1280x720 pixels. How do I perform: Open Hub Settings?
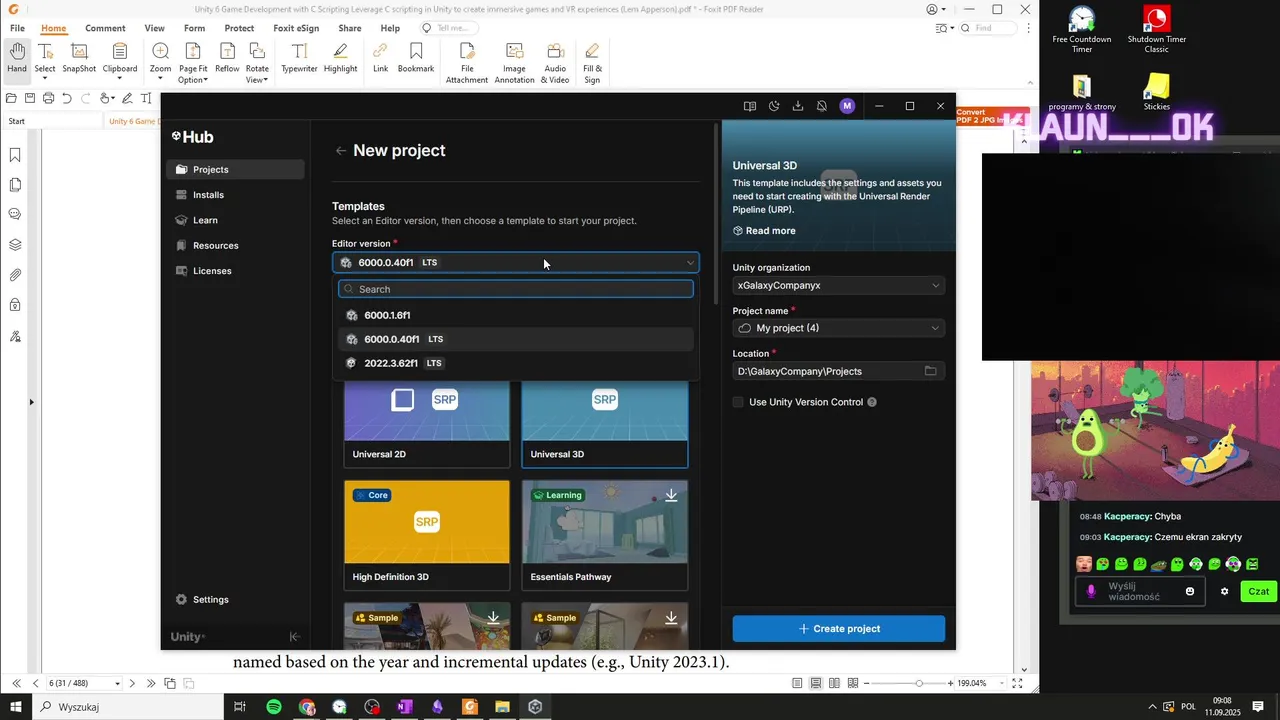click(x=202, y=600)
